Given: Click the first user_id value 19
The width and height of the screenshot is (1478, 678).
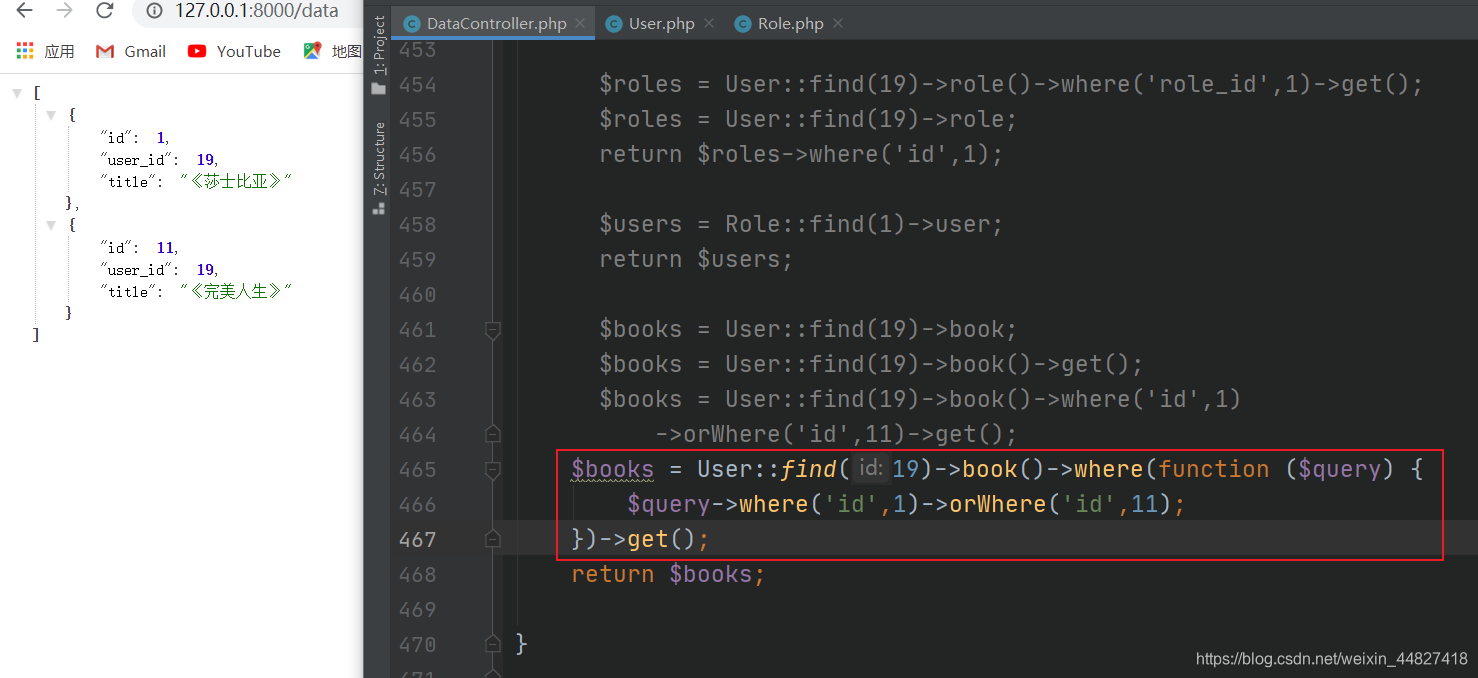Looking at the screenshot, I should (205, 159).
